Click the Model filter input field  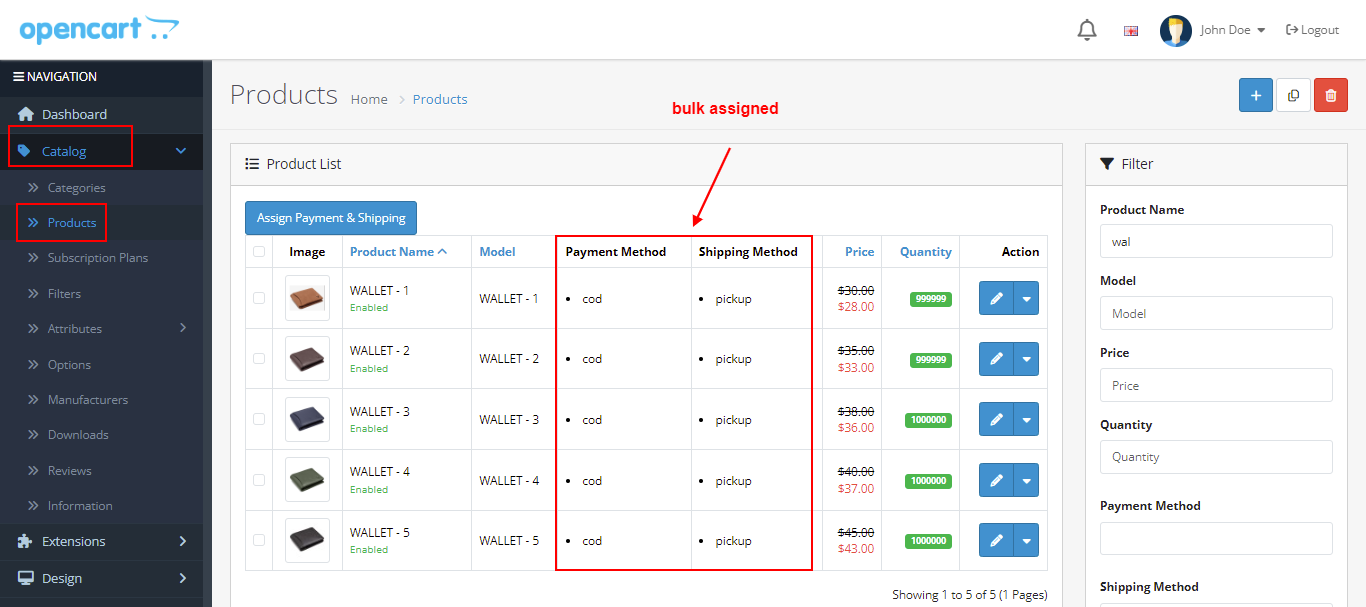(x=1216, y=313)
